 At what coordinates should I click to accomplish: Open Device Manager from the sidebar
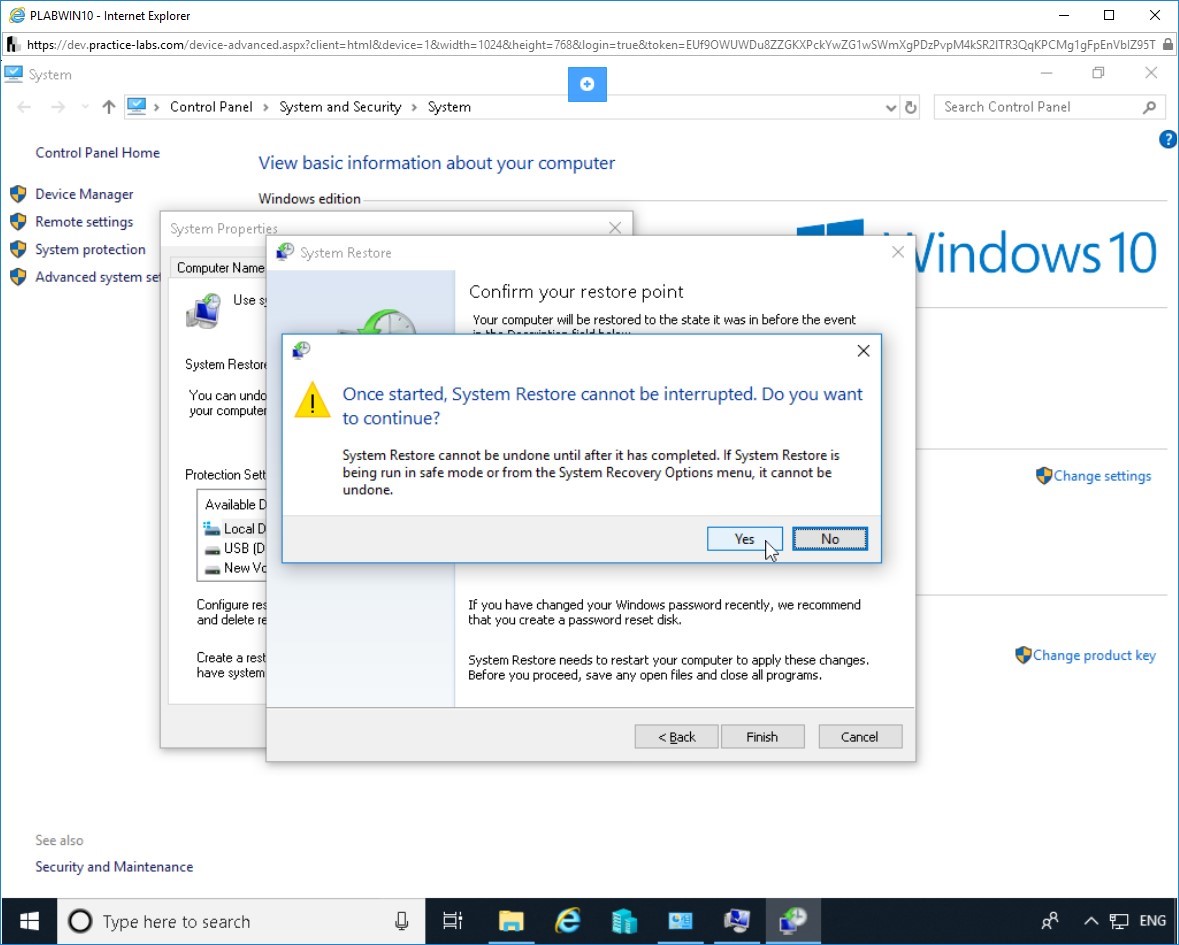tap(84, 194)
